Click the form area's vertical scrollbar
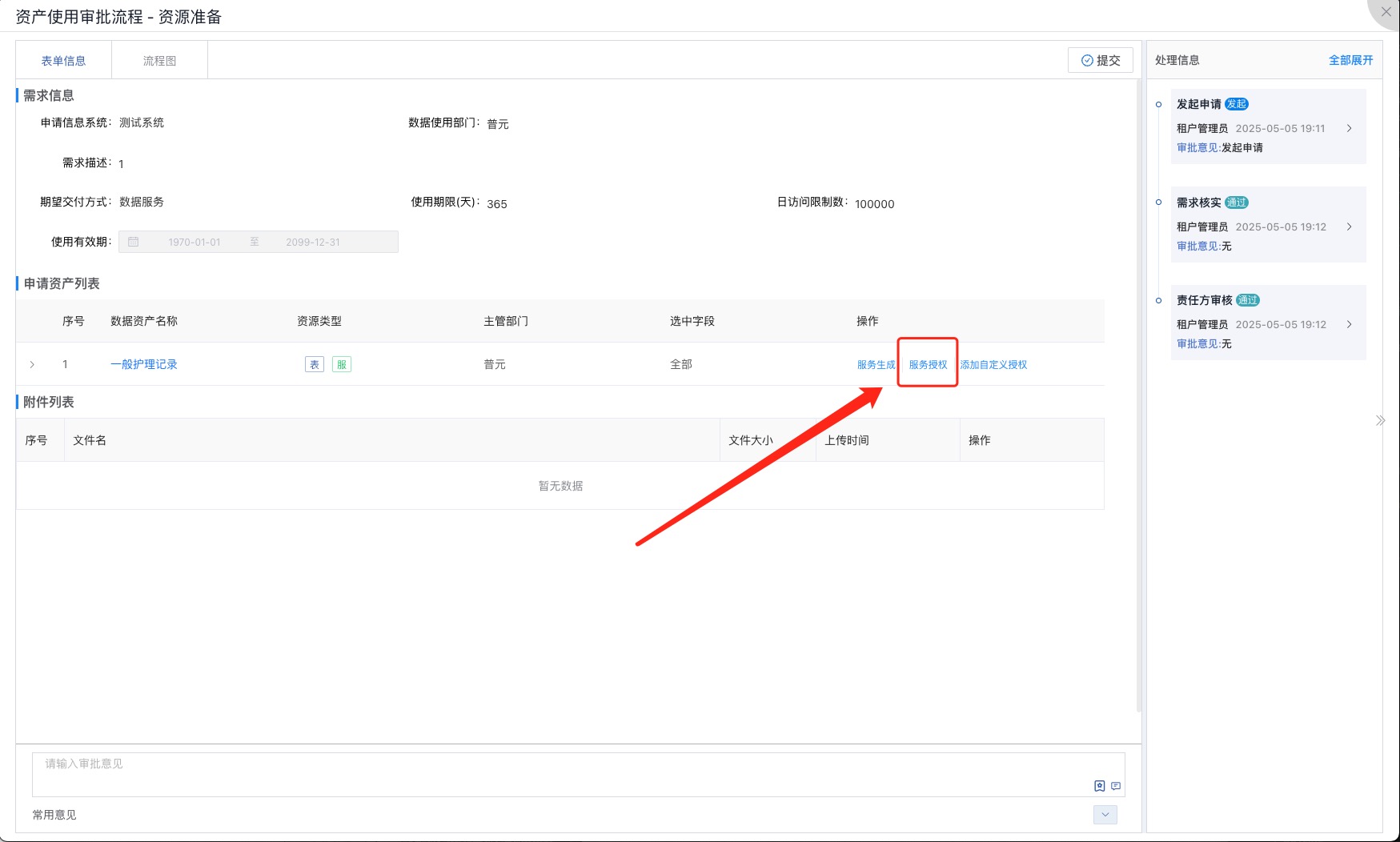Image resolution: width=1400 pixels, height=842 pixels. click(x=1139, y=395)
